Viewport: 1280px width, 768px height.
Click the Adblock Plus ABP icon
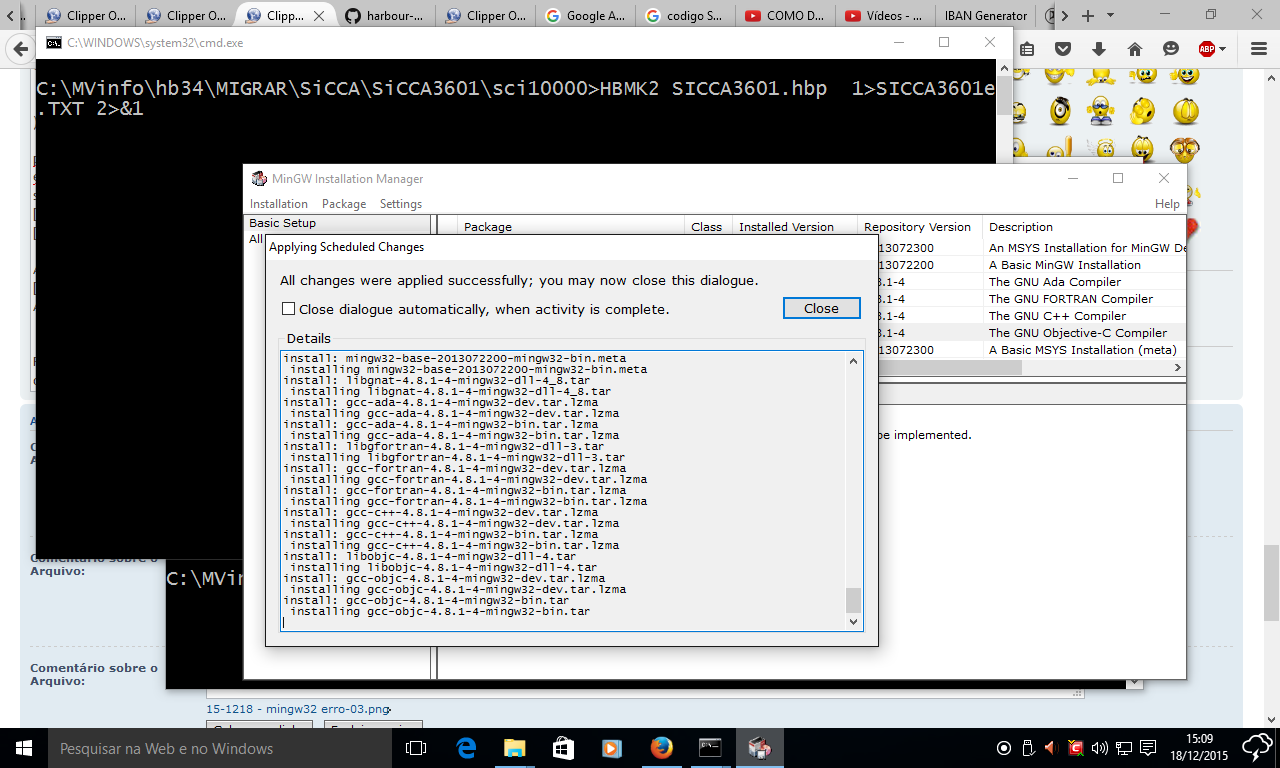[1207, 49]
